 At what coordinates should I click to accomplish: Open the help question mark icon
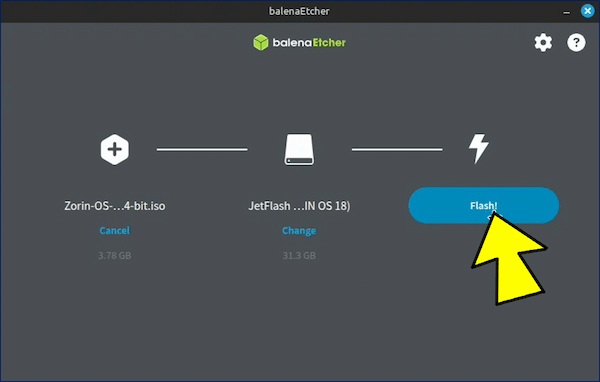pyautogui.click(x=576, y=42)
